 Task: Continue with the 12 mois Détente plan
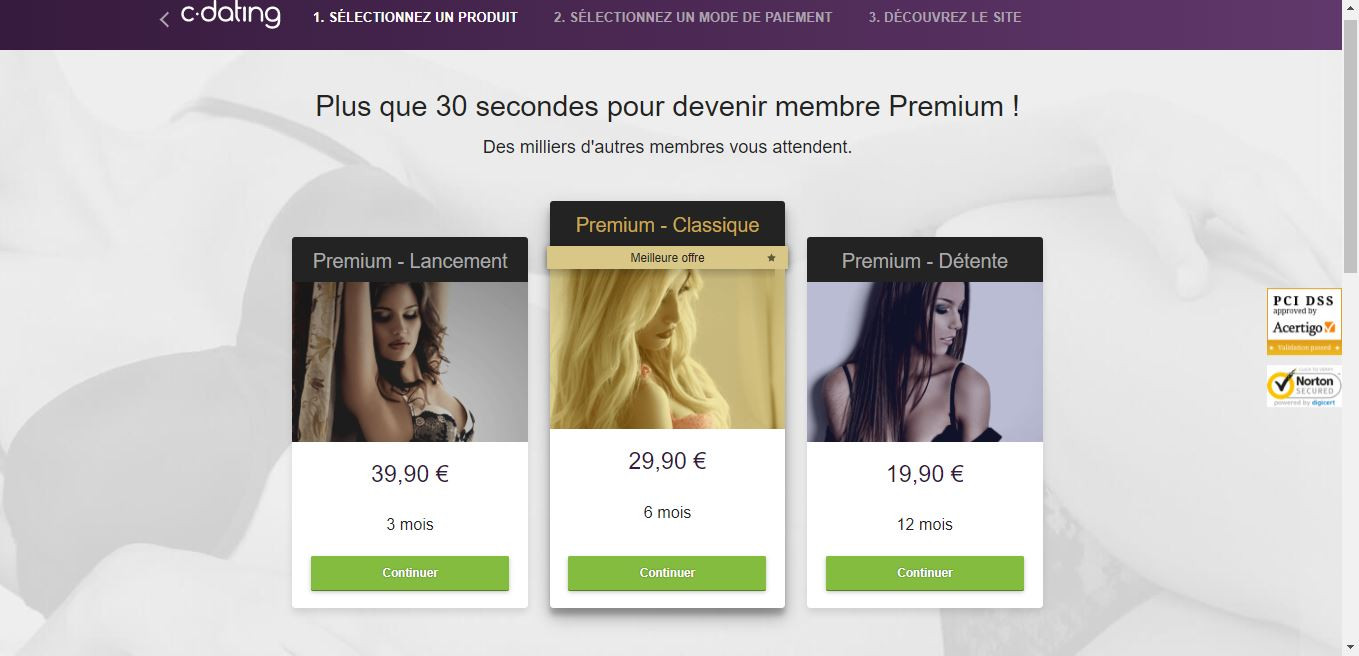[925, 573]
